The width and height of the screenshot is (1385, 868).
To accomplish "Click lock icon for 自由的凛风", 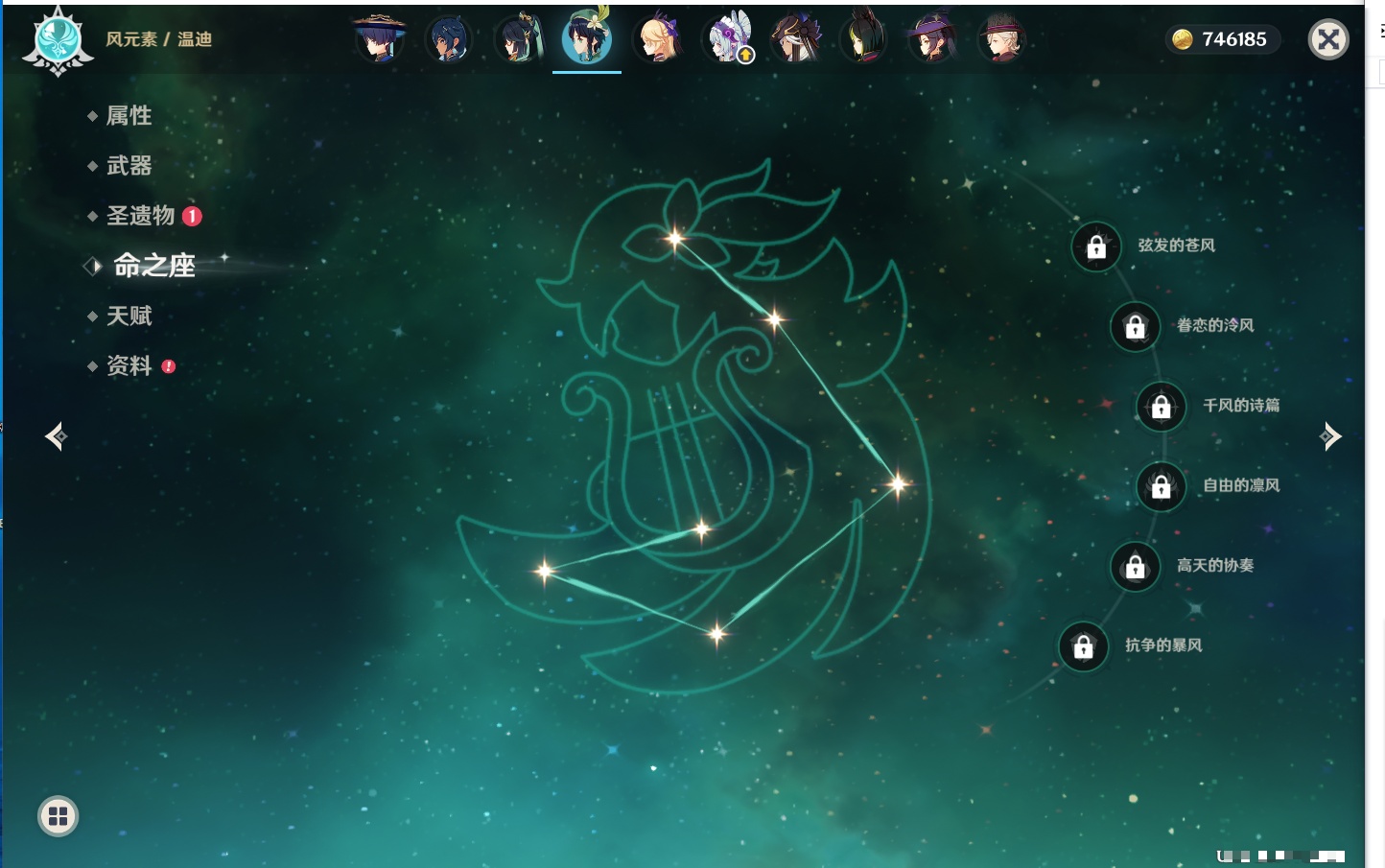I will [1161, 487].
